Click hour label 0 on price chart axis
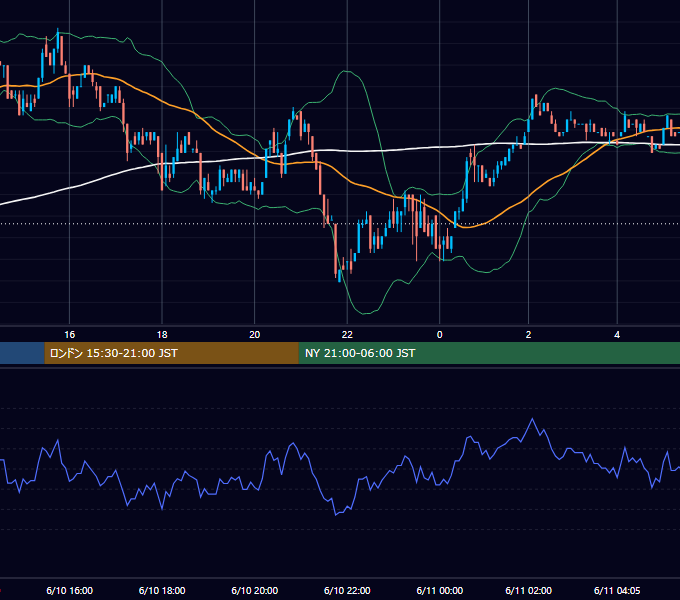680x600 pixels. pyautogui.click(x=439, y=335)
